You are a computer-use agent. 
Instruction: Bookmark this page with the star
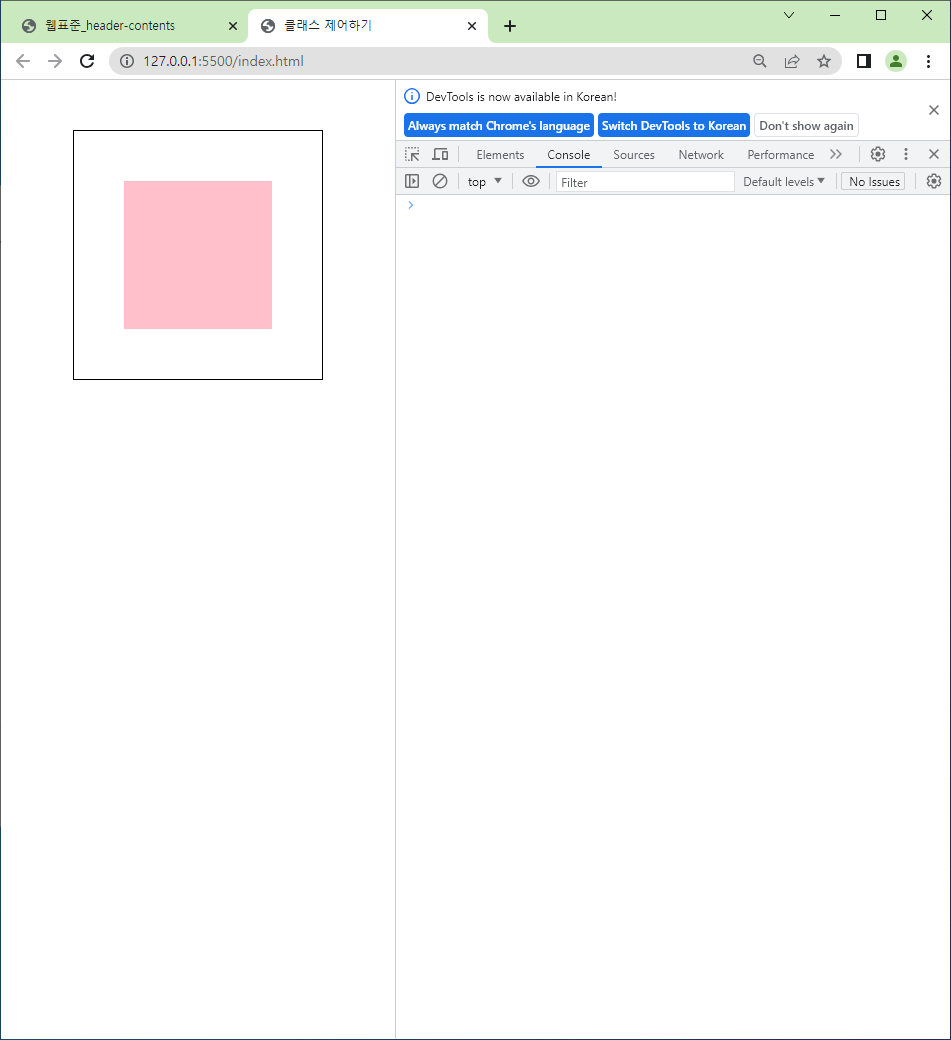pos(824,61)
